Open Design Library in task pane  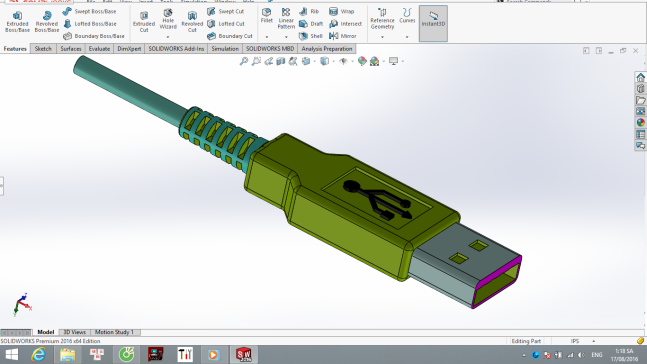tap(640, 89)
